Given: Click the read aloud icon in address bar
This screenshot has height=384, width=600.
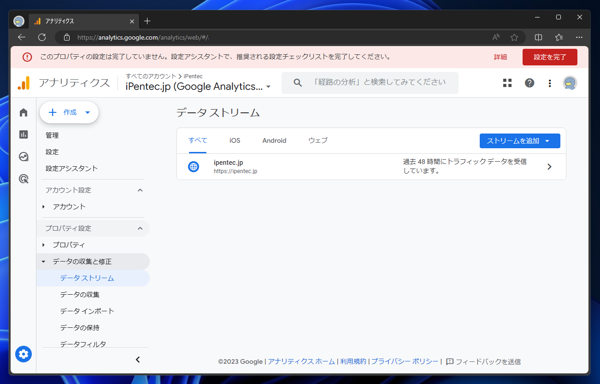Looking at the screenshot, I should (496, 37).
